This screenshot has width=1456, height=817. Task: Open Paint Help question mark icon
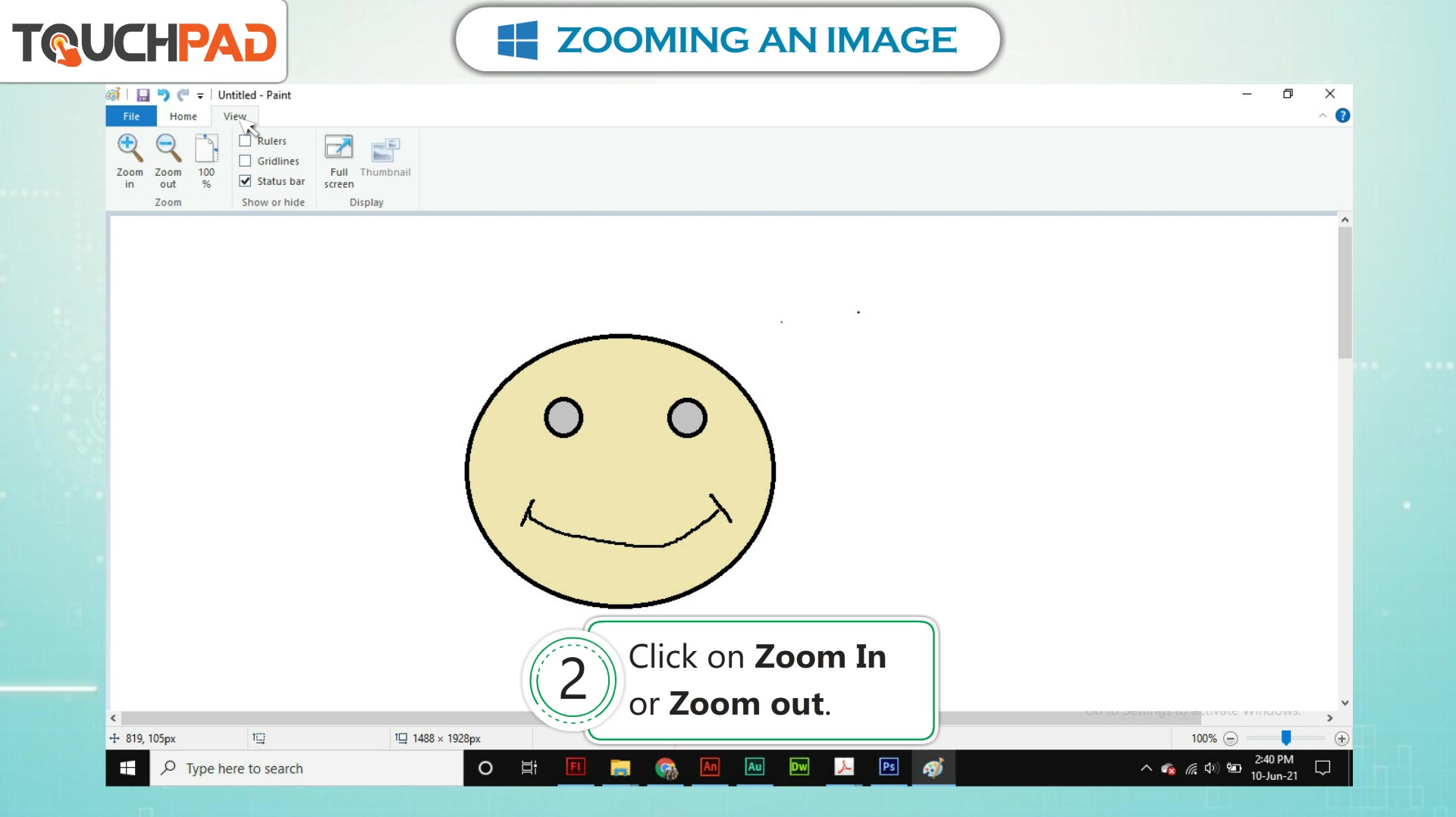[x=1342, y=115]
